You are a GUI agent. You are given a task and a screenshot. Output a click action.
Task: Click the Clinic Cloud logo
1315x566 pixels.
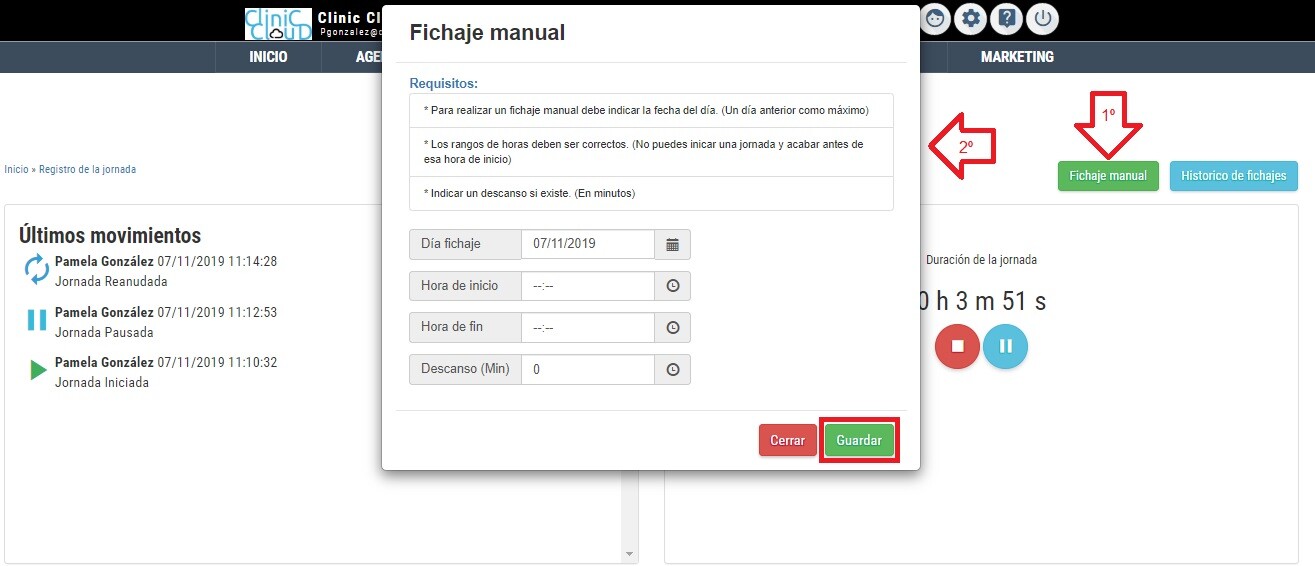pos(278,24)
